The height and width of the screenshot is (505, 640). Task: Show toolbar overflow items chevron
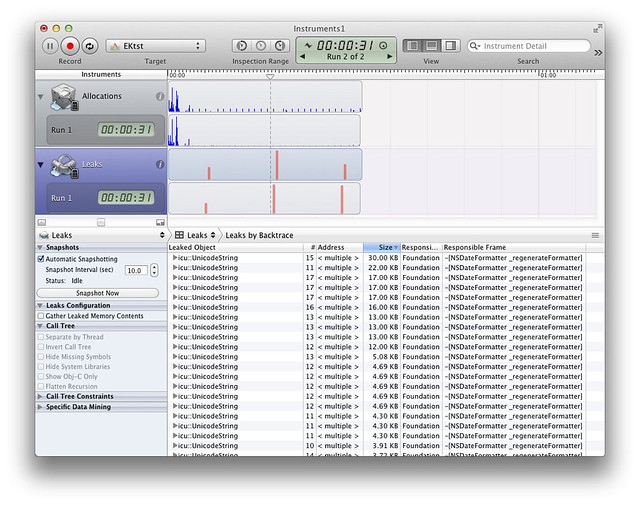598,53
